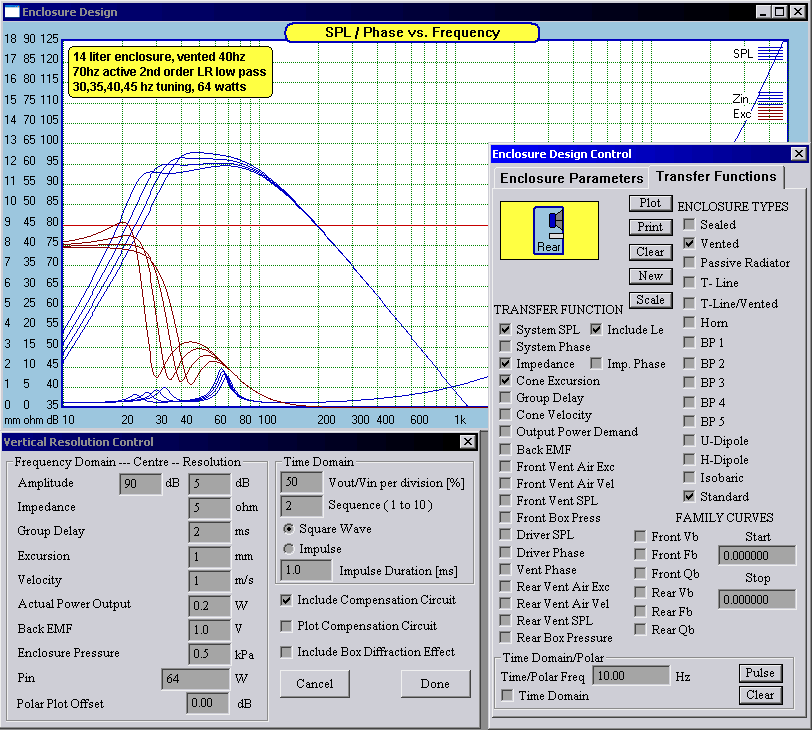Image resolution: width=812 pixels, height=730 pixels.
Task: Enable the Cone Velocity checkbox
Action: click(x=505, y=415)
